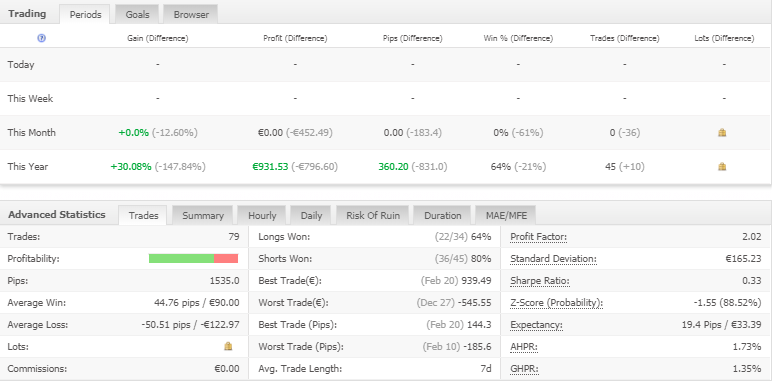Click the Sharpe Ratio value 0.33
The image size is (772, 381).
pyautogui.click(x=752, y=281)
